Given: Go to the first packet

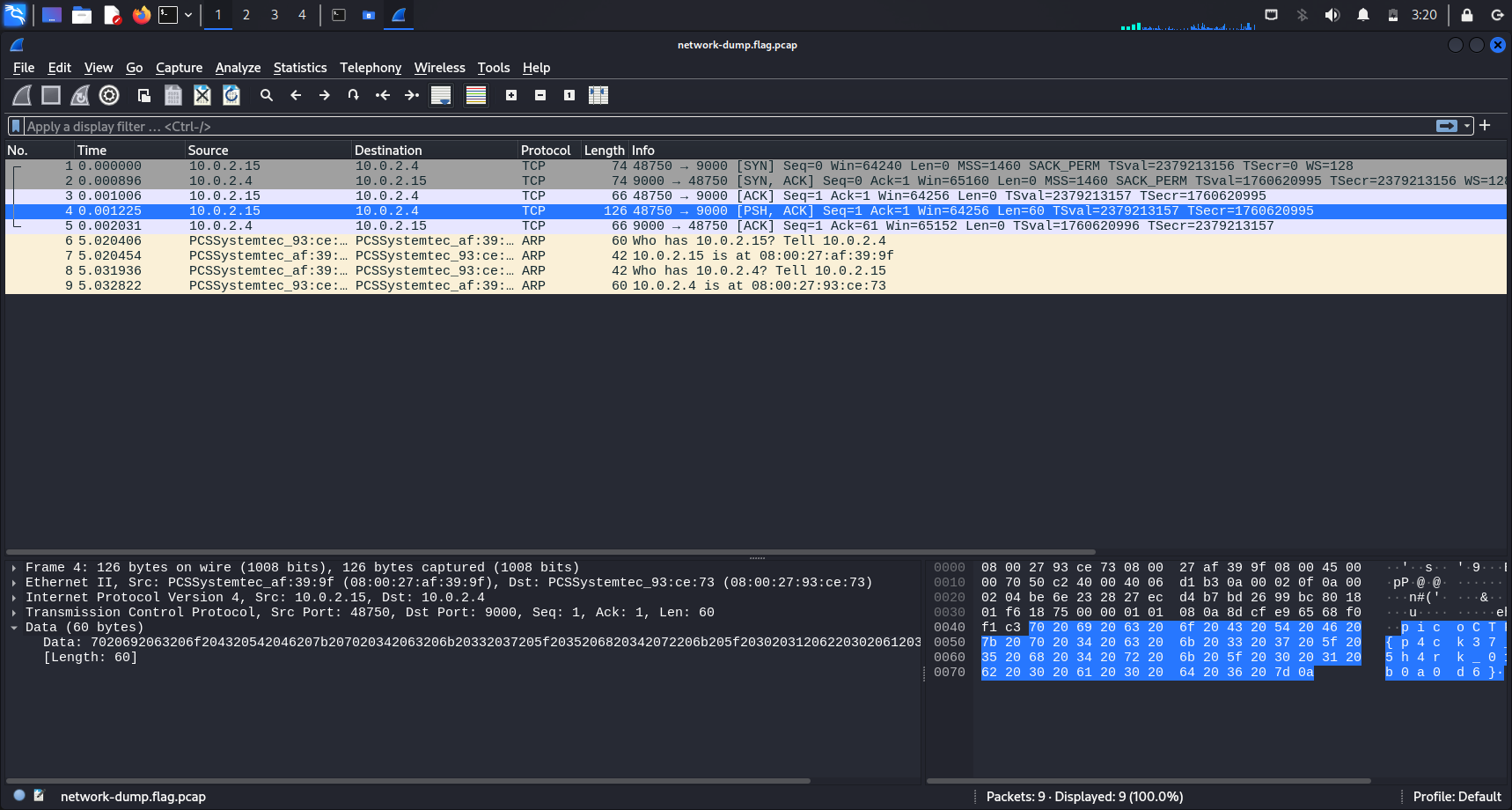Looking at the screenshot, I should coord(383,95).
